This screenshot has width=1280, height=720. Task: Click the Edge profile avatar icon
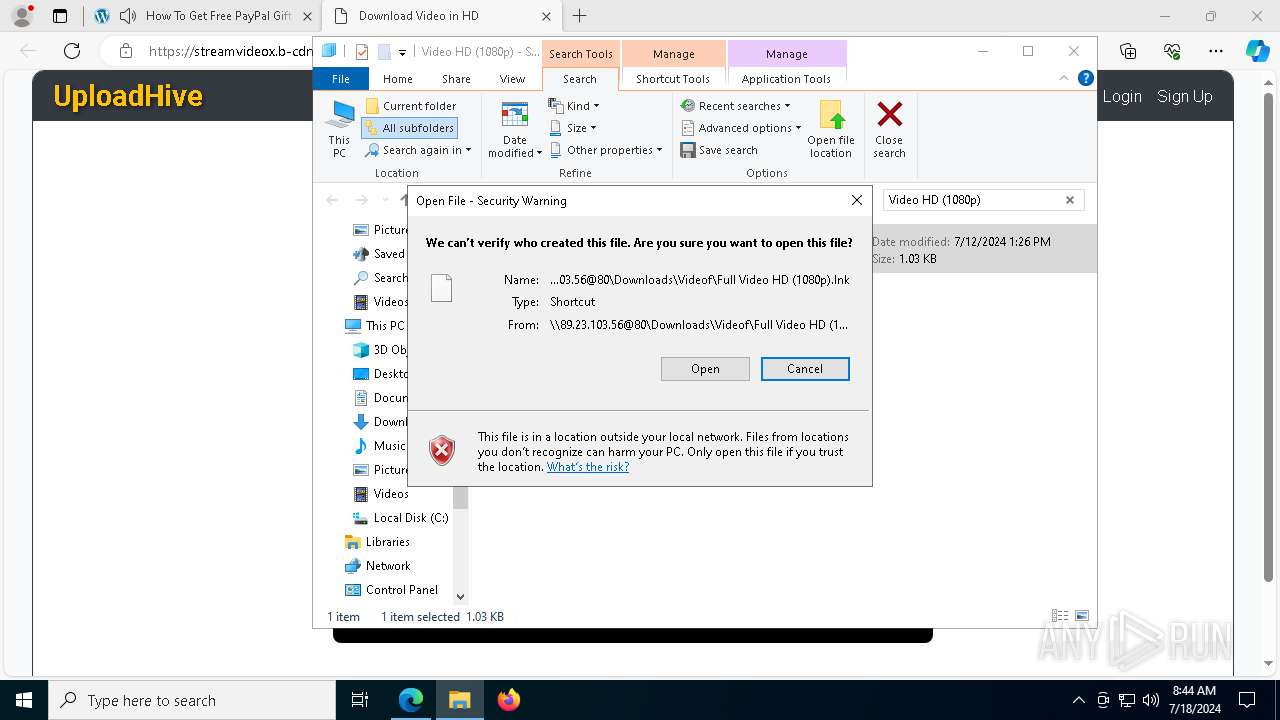pyautogui.click(x=22, y=16)
